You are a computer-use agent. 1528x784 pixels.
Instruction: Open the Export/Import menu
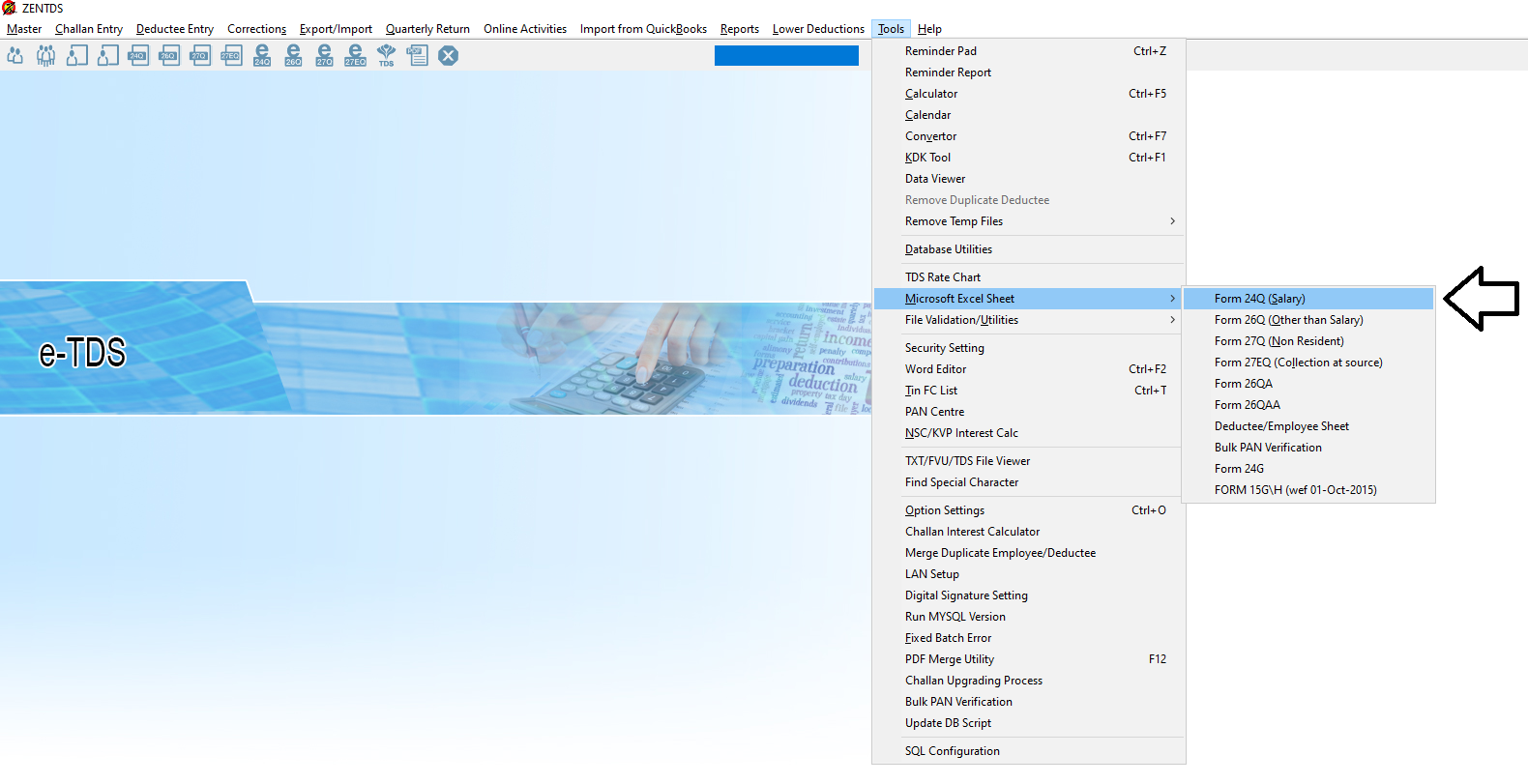336,29
